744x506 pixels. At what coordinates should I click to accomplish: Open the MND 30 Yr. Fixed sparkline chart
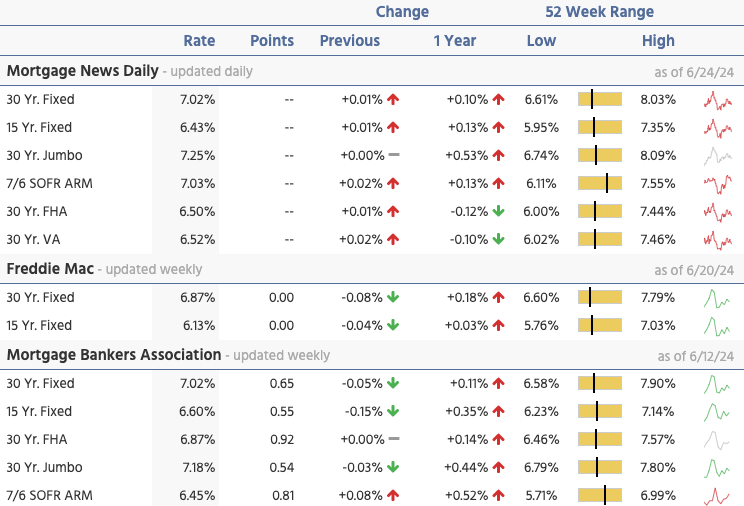coord(718,100)
